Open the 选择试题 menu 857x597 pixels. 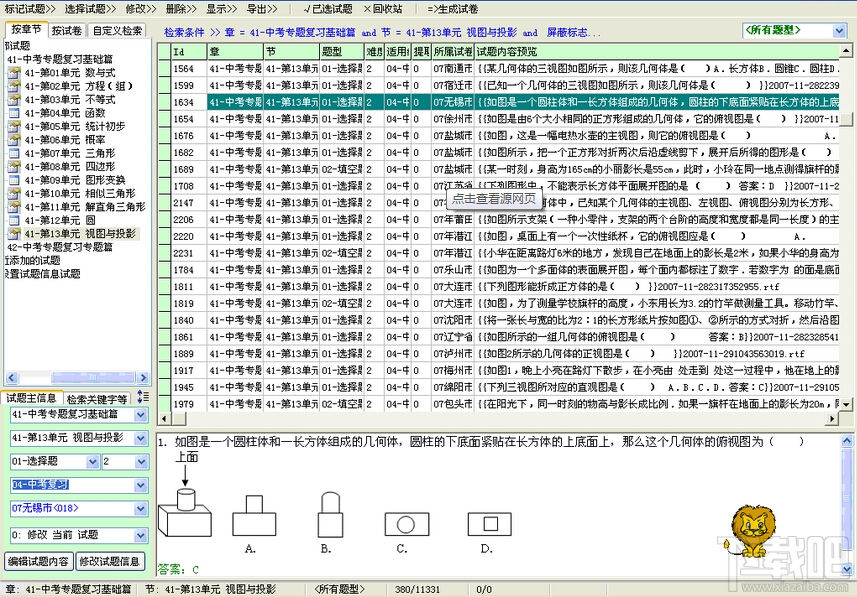tap(90, 9)
